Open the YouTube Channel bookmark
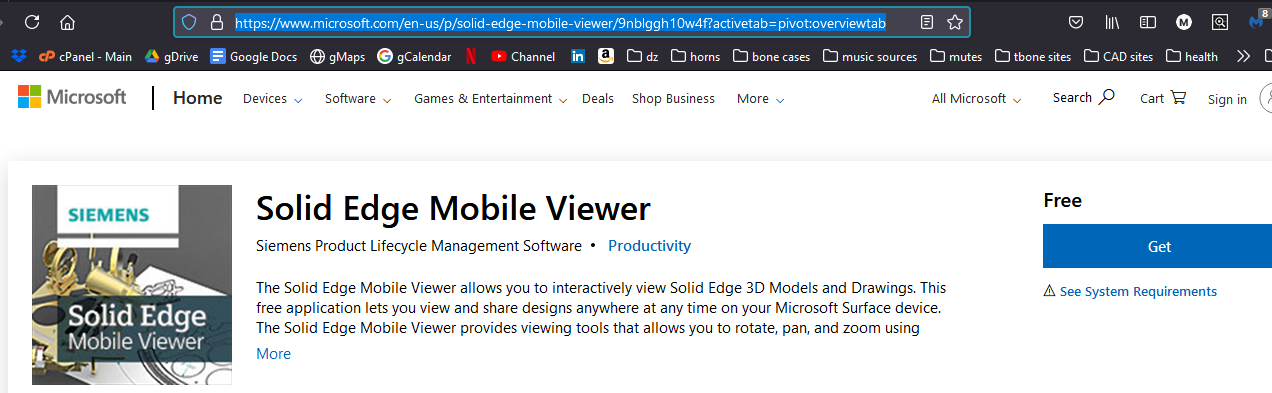Image resolution: width=1272 pixels, height=393 pixels. (x=523, y=57)
